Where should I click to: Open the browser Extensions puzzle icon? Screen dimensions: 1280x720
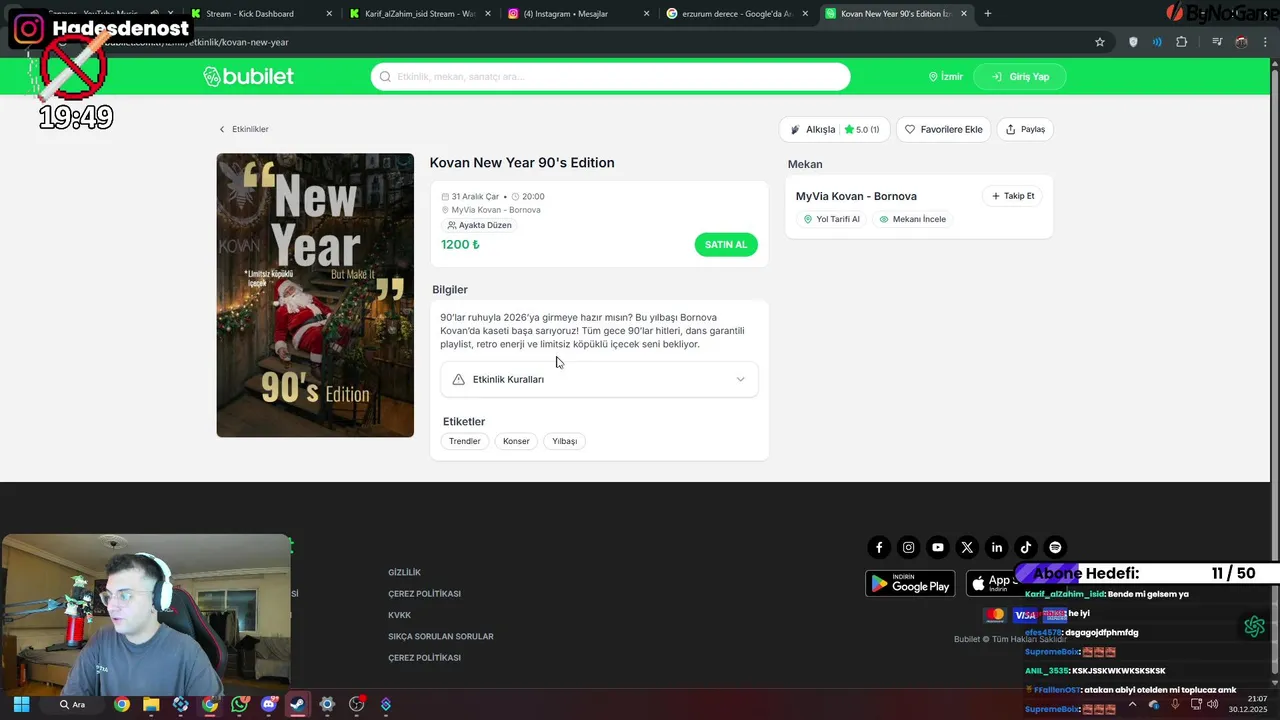click(1182, 42)
